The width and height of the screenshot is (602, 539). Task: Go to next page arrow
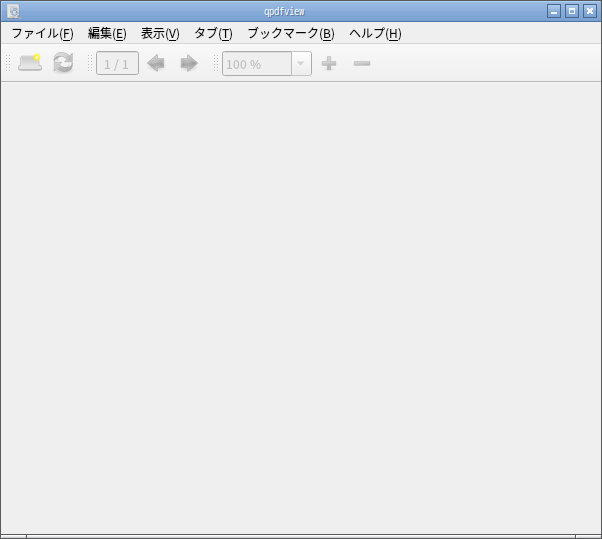189,63
